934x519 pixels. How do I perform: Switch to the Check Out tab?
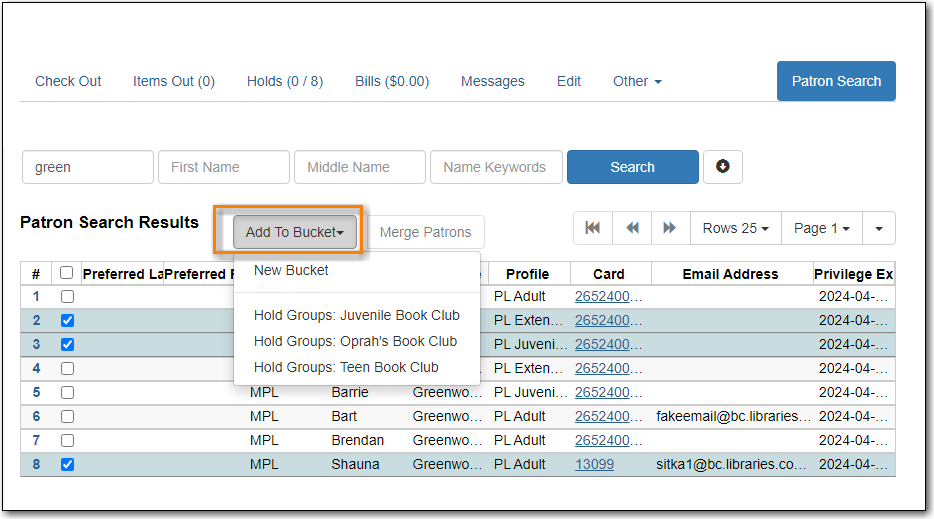[x=68, y=81]
